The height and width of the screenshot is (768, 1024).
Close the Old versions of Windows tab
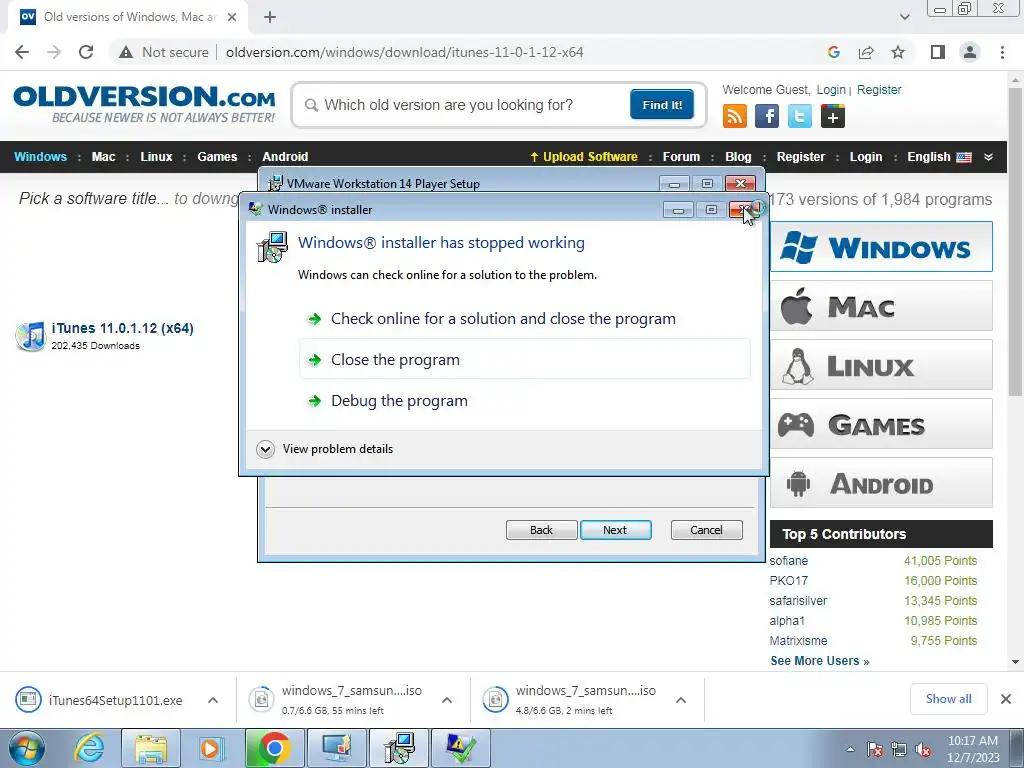pos(232,17)
